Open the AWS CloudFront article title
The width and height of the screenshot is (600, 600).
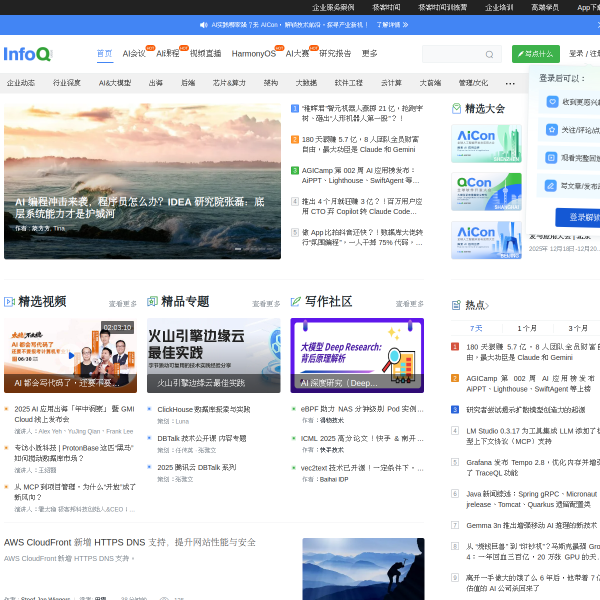(130, 543)
